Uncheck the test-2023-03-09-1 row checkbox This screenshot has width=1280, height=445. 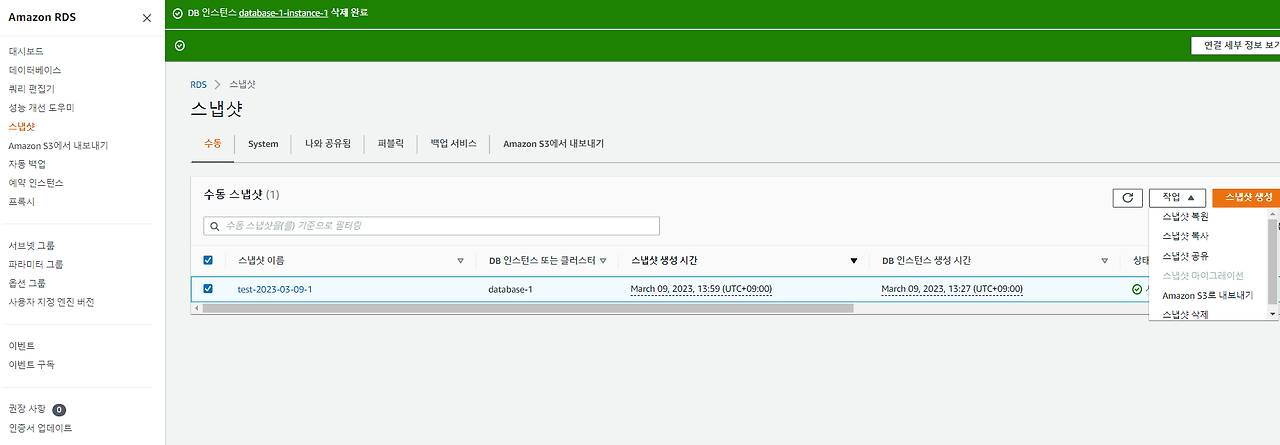click(208, 289)
